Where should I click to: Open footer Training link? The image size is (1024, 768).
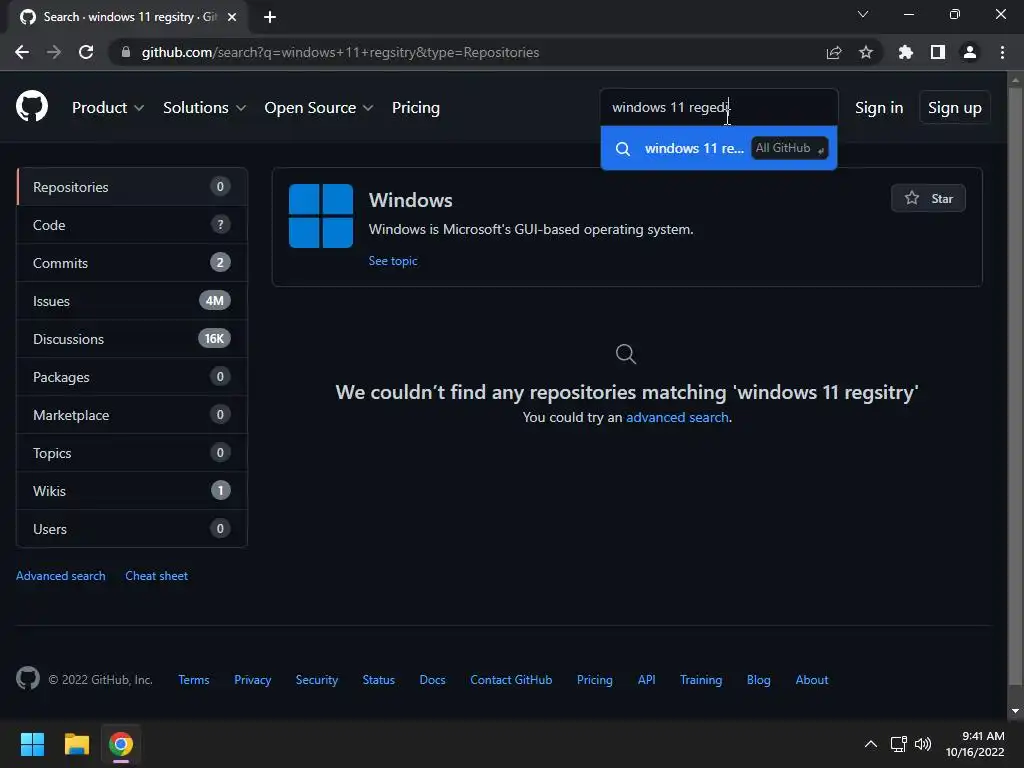[x=701, y=679]
